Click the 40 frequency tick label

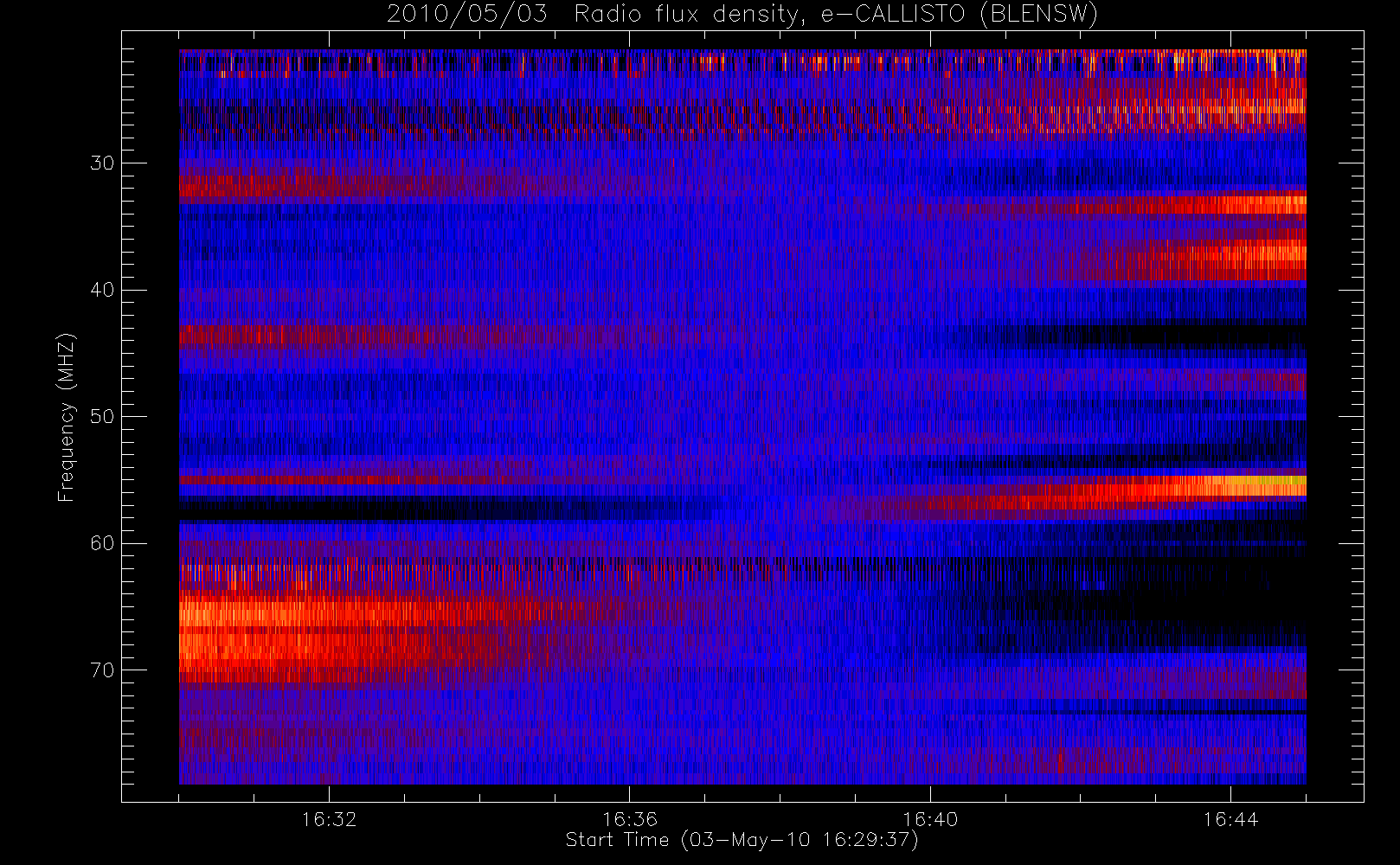pyautogui.click(x=102, y=290)
